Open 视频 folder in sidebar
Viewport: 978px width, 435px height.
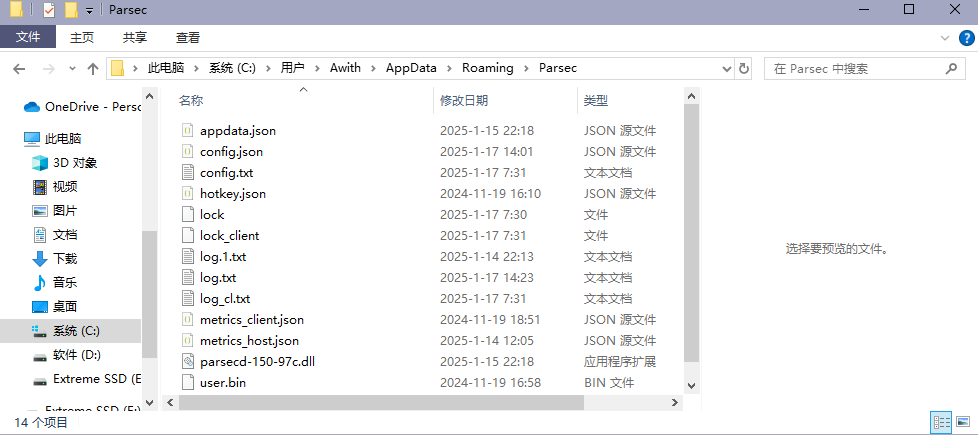coord(55,187)
